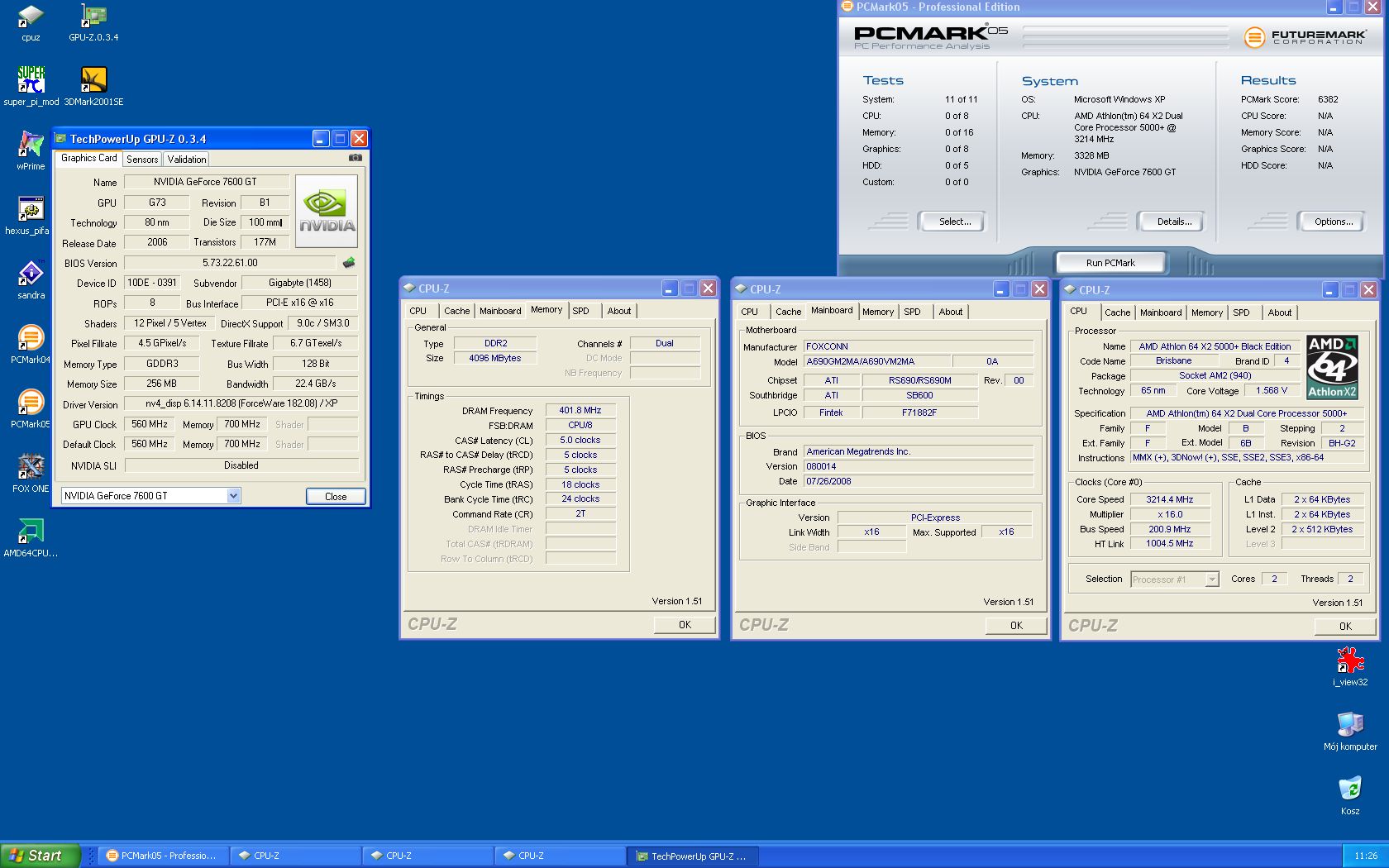Click the GPU name field NVIDIA GeForce 7600 GT
1389x868 pixels.
[x=206, y=182]
